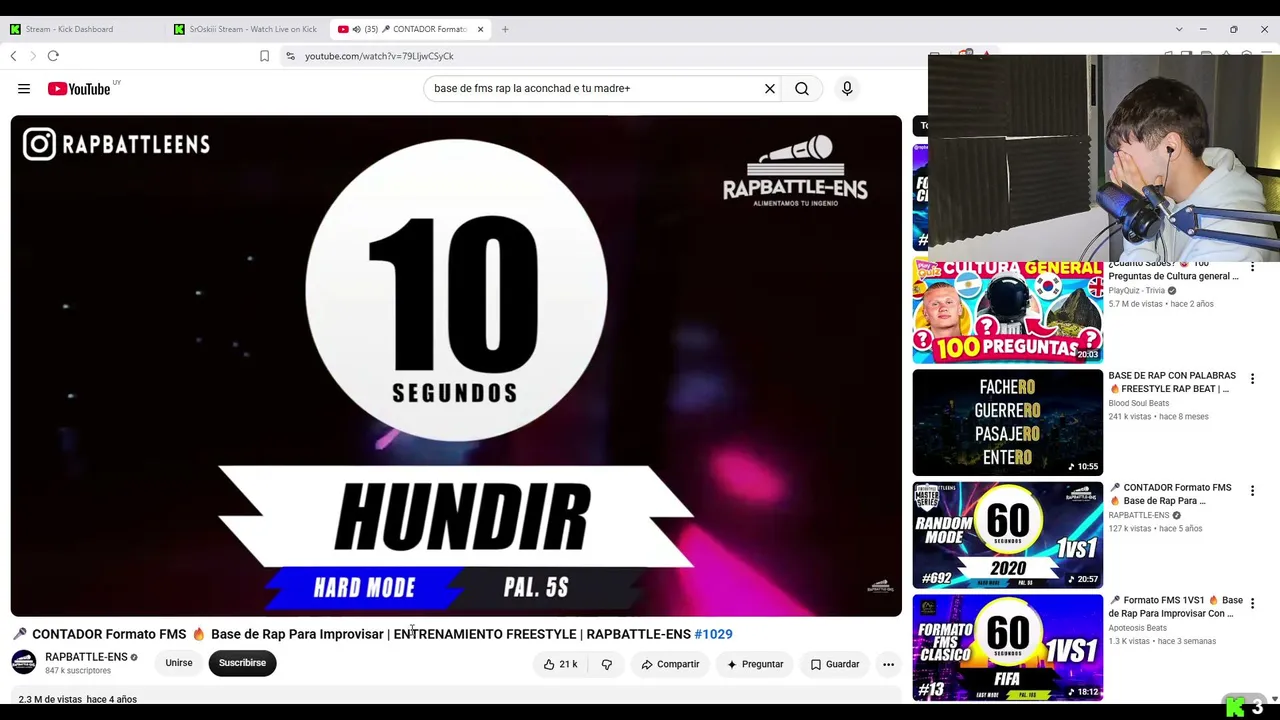This screenshot has width=1280, height=720.
Task: Open the BASE DE RAP CON PALABRAS title
Action: (1173, 382)
